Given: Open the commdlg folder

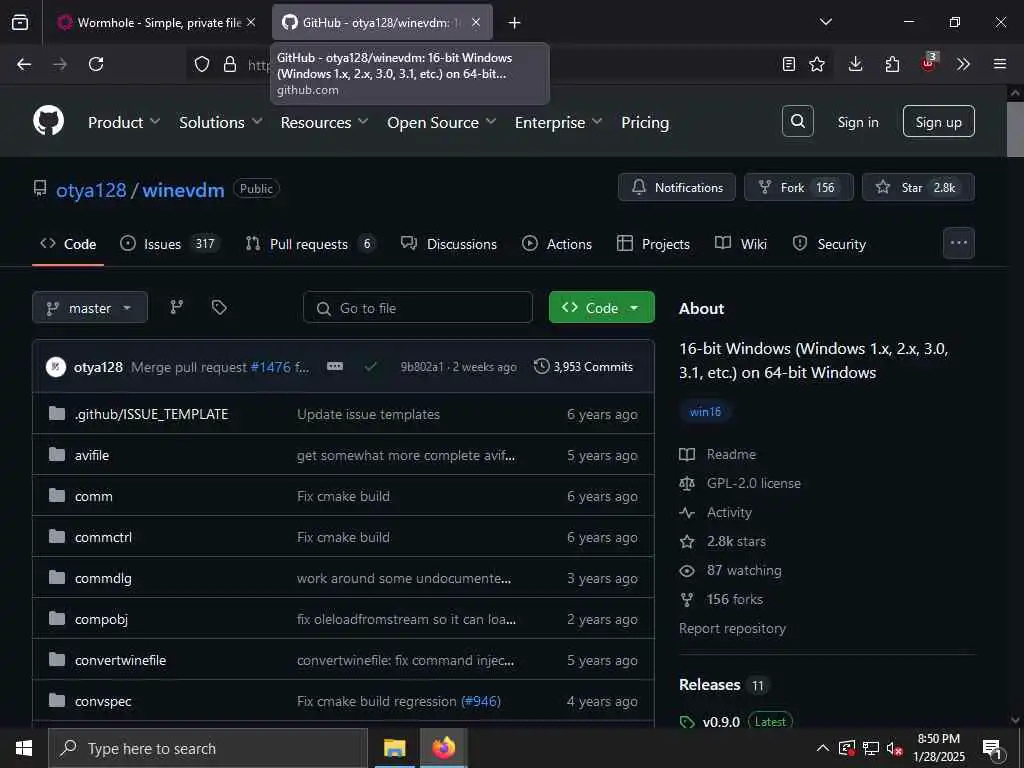Looking at the screenshot, I should [103, 579].
